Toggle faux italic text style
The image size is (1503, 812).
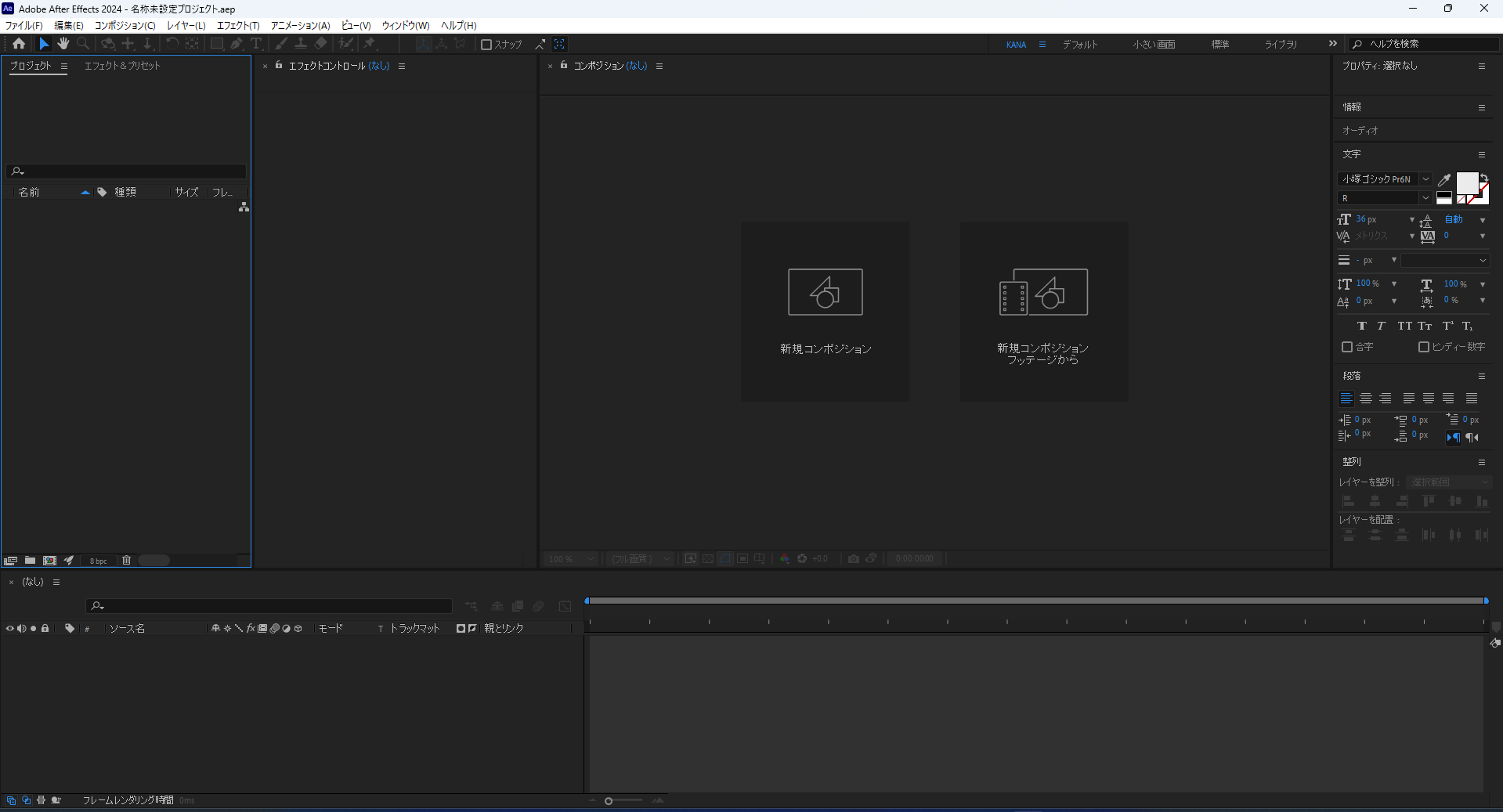click(x=1381, y=326)
